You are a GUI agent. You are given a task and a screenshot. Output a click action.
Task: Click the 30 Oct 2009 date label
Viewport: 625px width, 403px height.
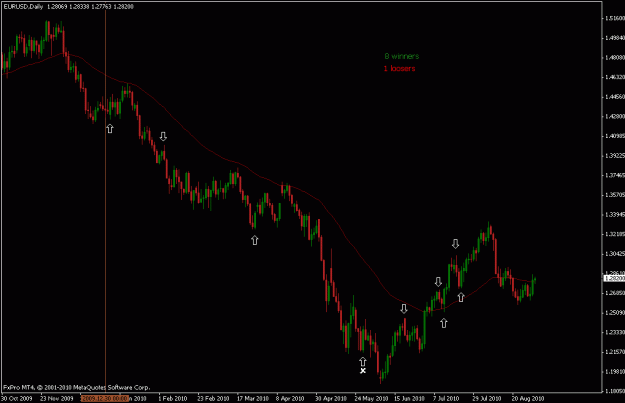pos(16,398)
